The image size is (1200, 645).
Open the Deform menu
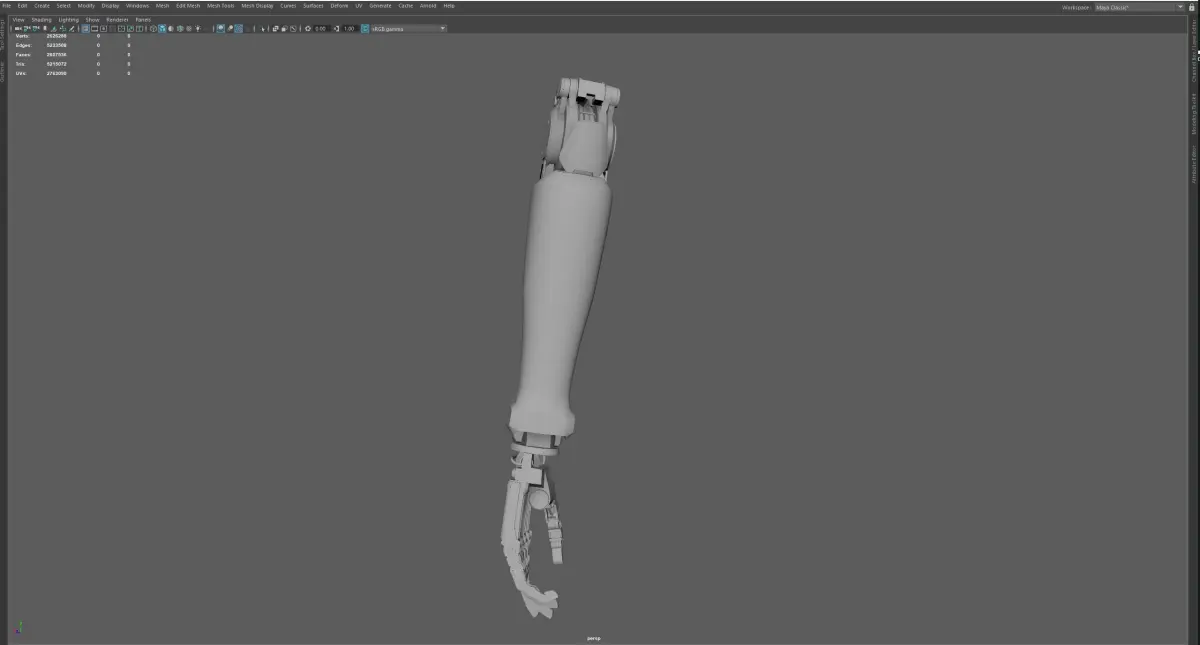coord(340,6)
